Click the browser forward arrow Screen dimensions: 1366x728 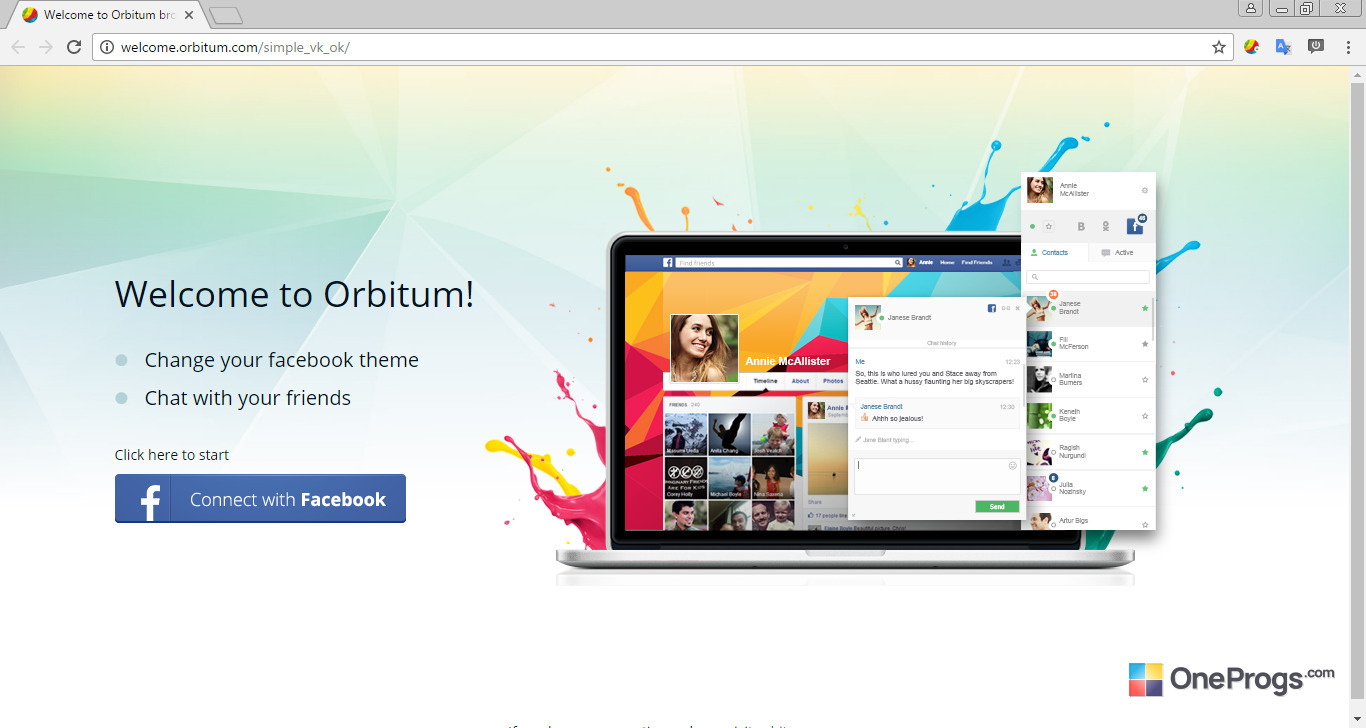point(46,47)
